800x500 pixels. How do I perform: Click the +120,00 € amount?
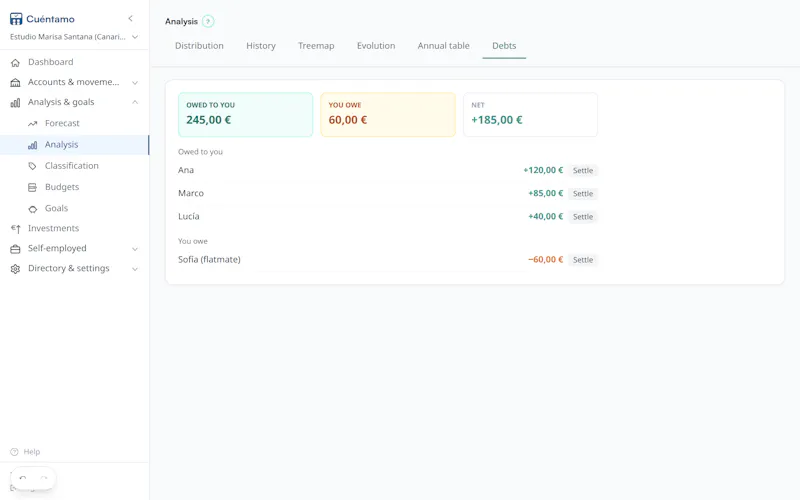[543, 170]
